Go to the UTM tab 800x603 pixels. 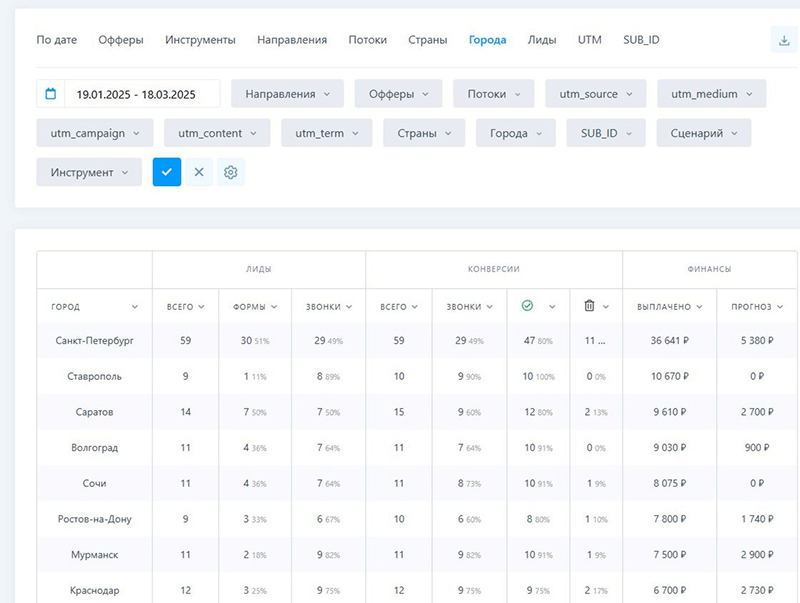(589, 40)
